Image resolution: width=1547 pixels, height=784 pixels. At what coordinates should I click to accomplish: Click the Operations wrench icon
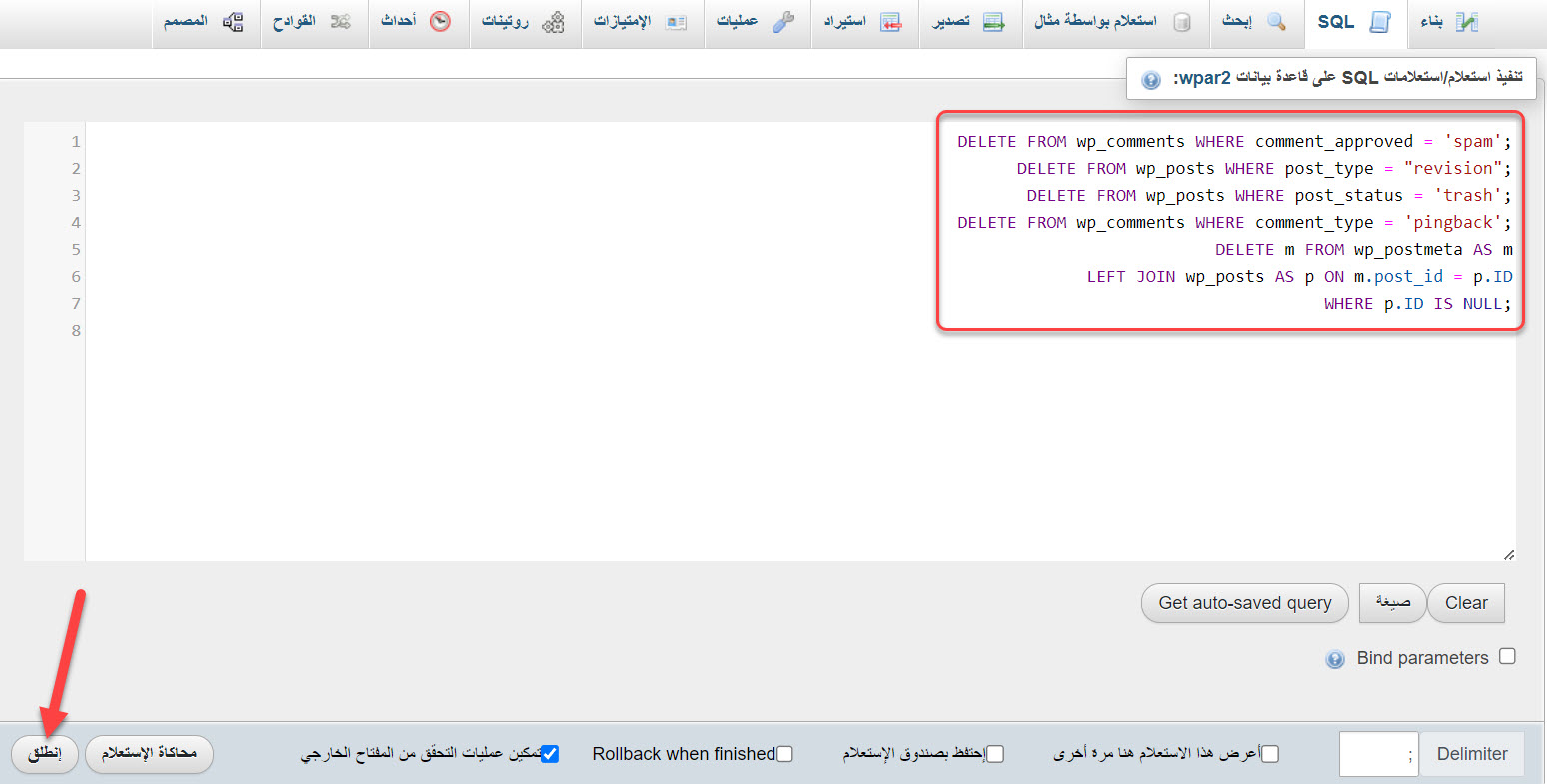783,22
